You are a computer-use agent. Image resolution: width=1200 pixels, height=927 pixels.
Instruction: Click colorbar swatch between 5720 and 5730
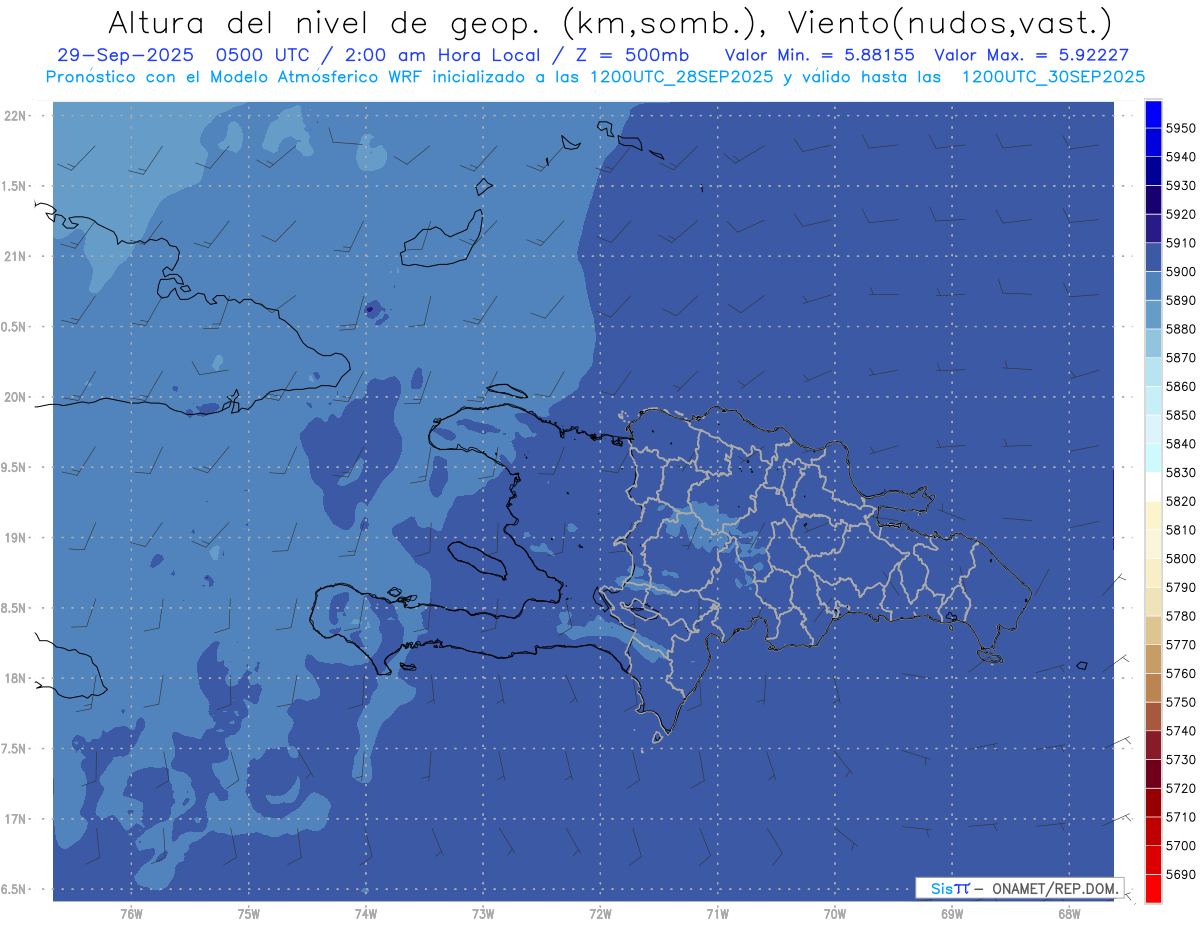coord(1153,774)
